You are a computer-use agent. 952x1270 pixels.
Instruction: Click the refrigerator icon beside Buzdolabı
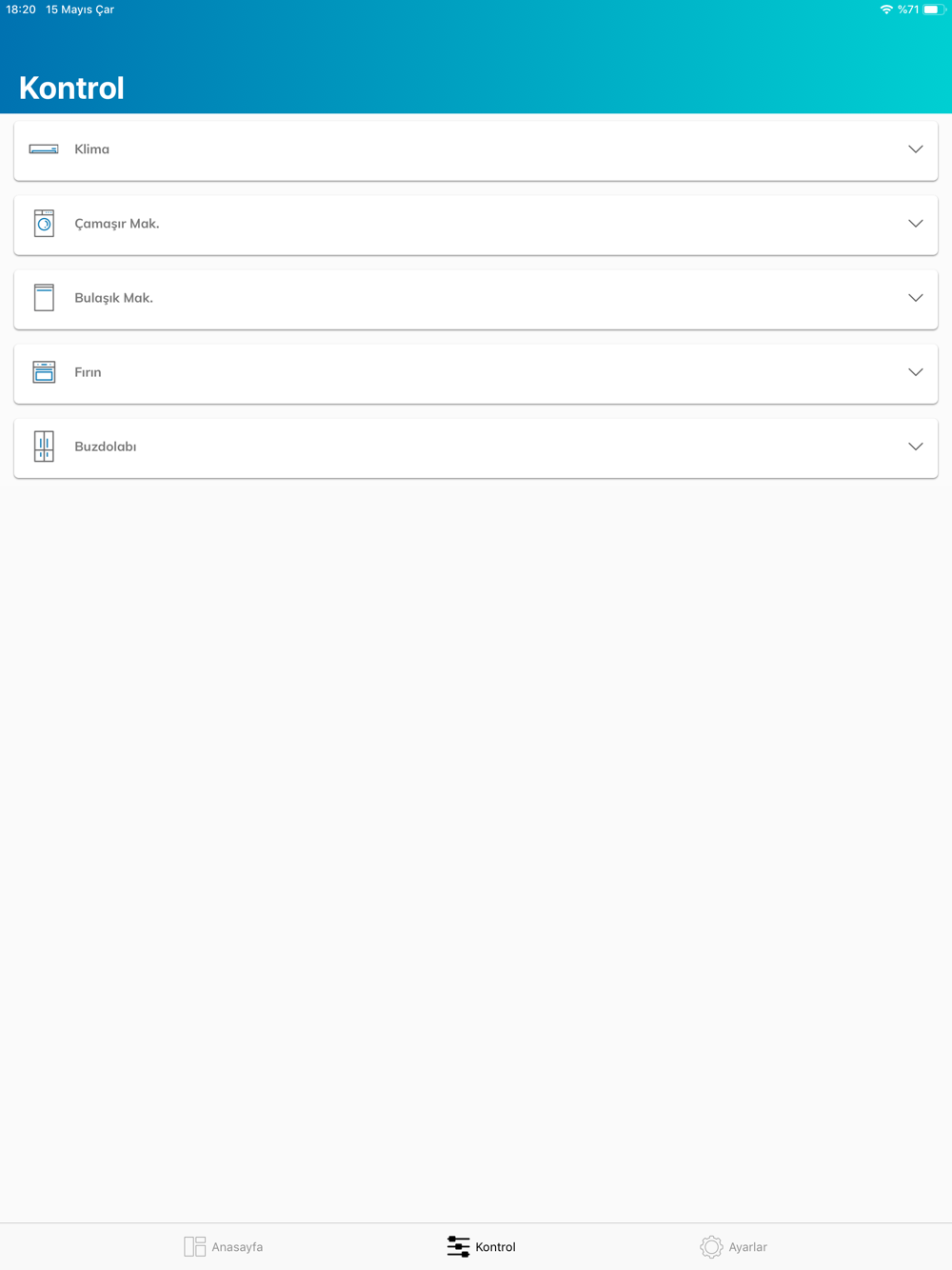pos(44,446)
